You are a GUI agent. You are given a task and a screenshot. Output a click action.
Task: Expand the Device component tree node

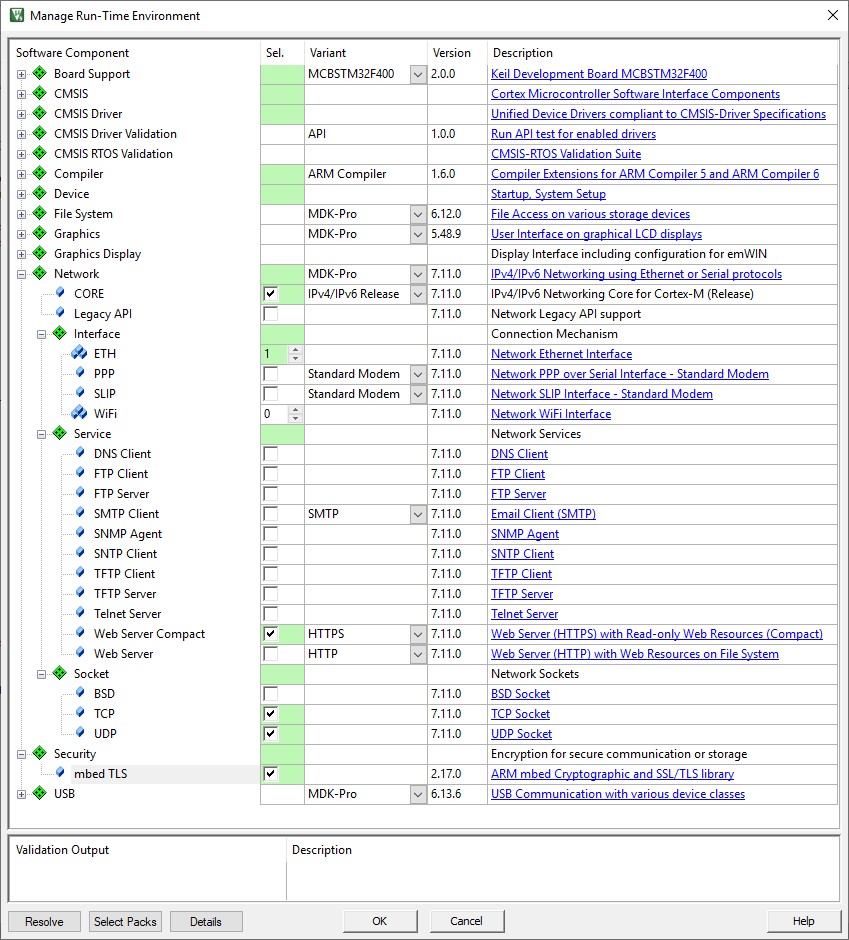(21, 194)
